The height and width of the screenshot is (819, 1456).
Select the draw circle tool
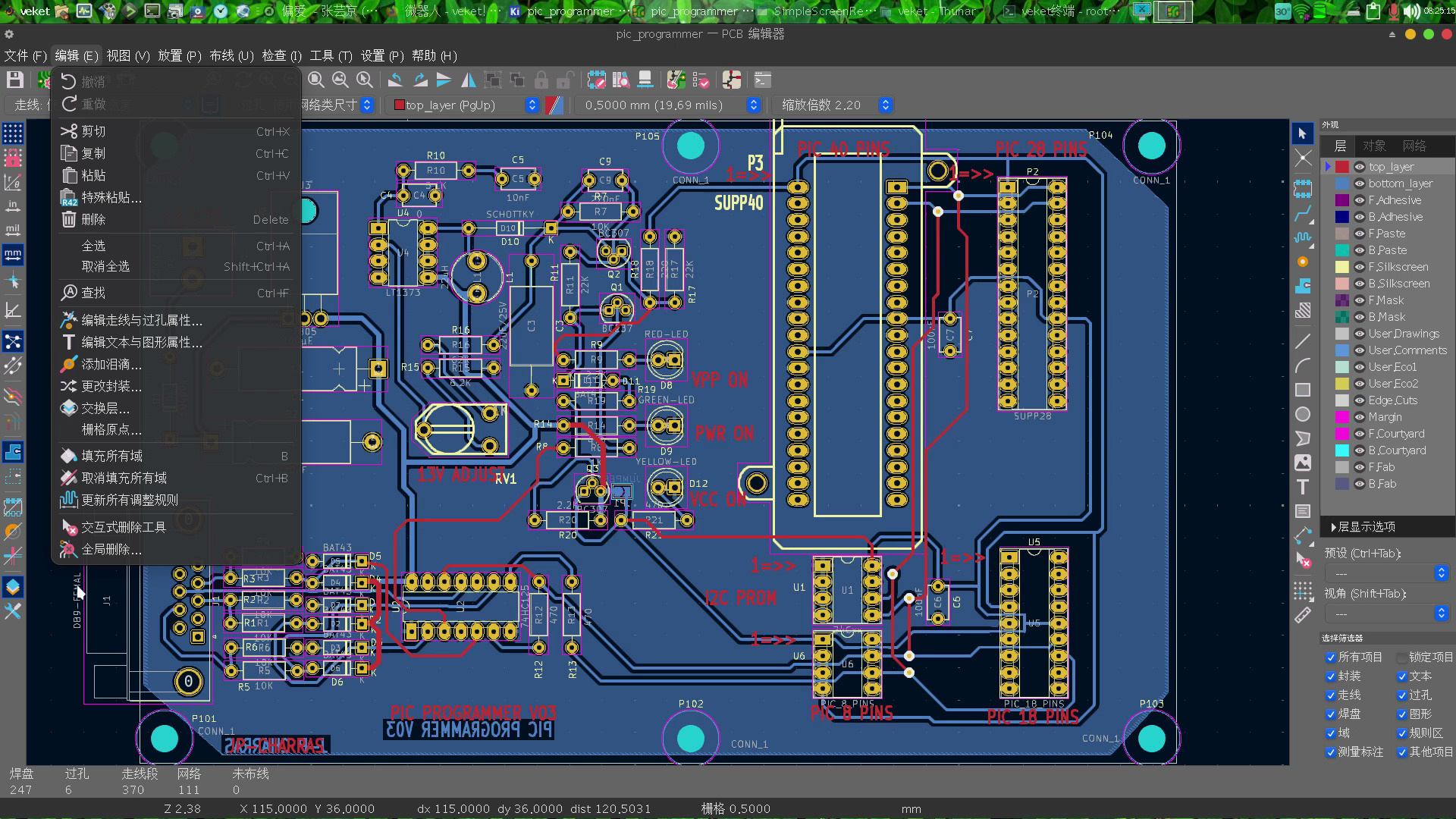pyautogui.click(x=1302, y=414)
